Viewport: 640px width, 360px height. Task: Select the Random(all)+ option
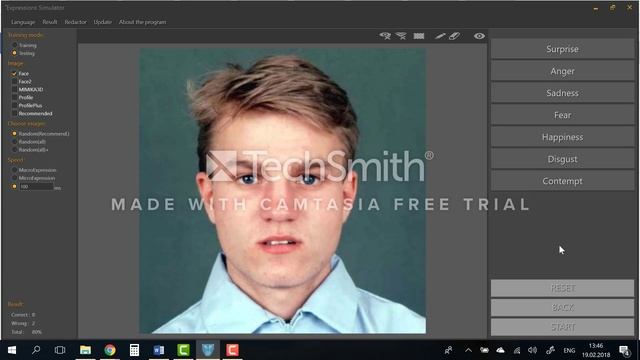[x=15, y=150]
